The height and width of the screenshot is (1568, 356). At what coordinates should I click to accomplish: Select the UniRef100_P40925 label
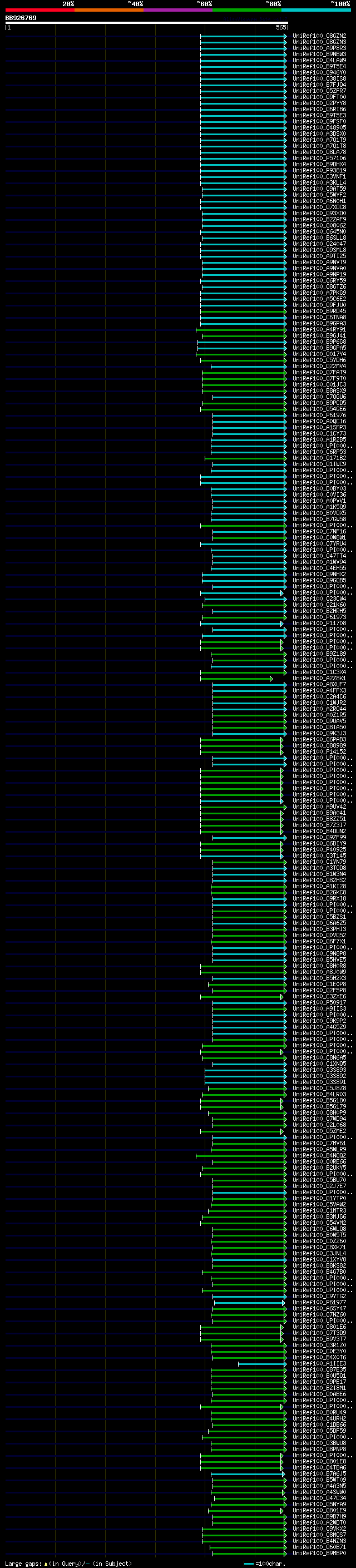[x=319, y=850]
